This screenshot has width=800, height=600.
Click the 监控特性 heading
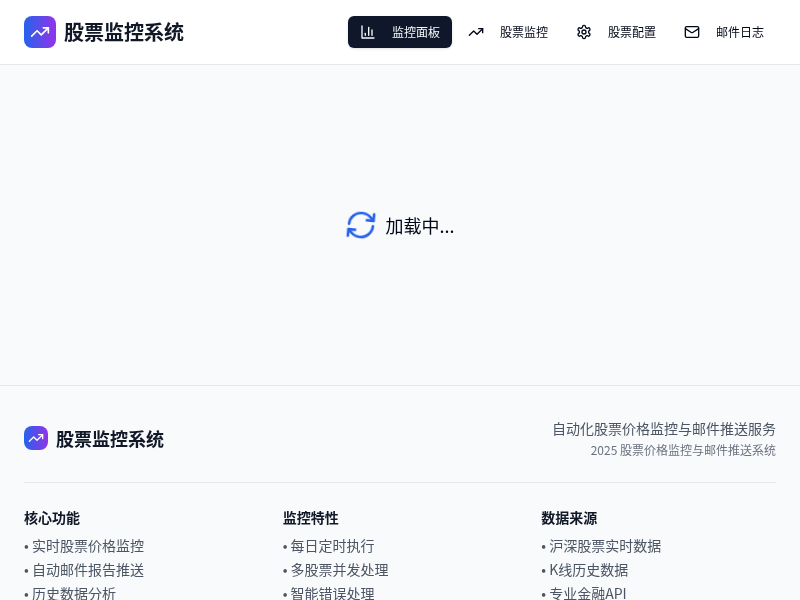311,518
